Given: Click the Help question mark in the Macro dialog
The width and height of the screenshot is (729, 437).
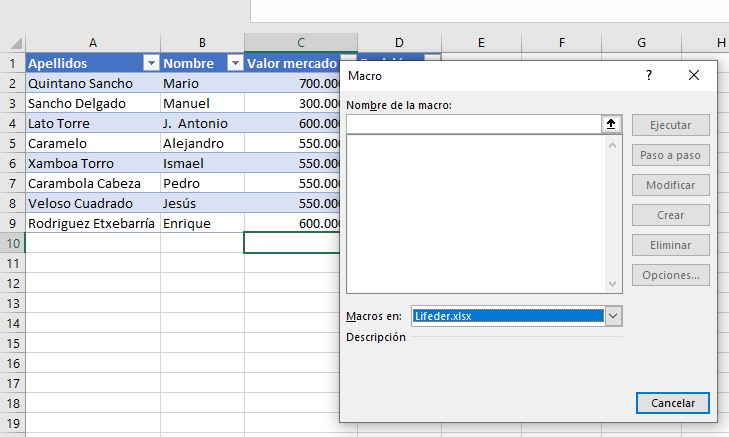Looking at the screenshot, I should [649, 75].
